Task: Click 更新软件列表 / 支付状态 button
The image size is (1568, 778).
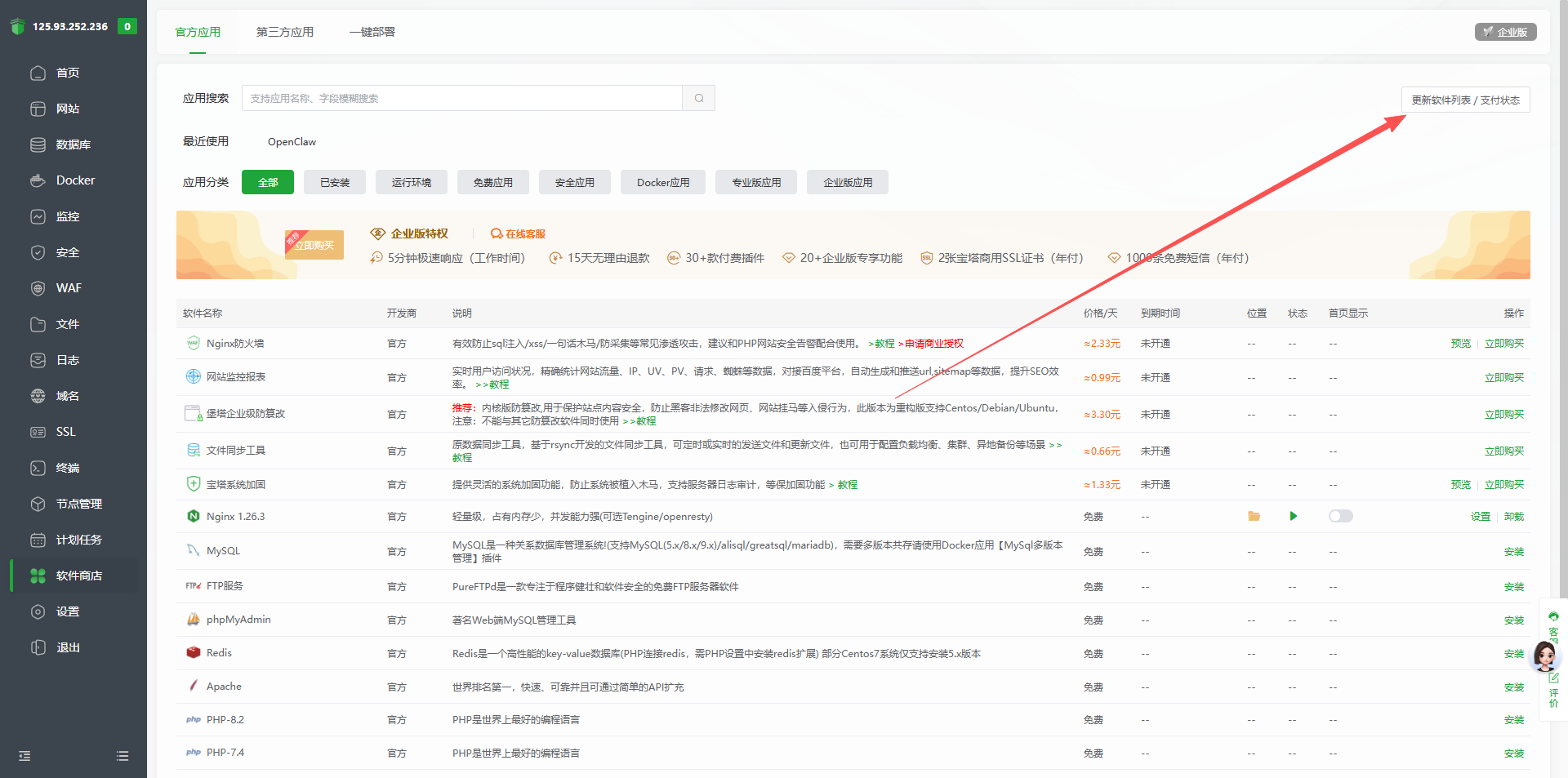Action: click(1465, 100)
